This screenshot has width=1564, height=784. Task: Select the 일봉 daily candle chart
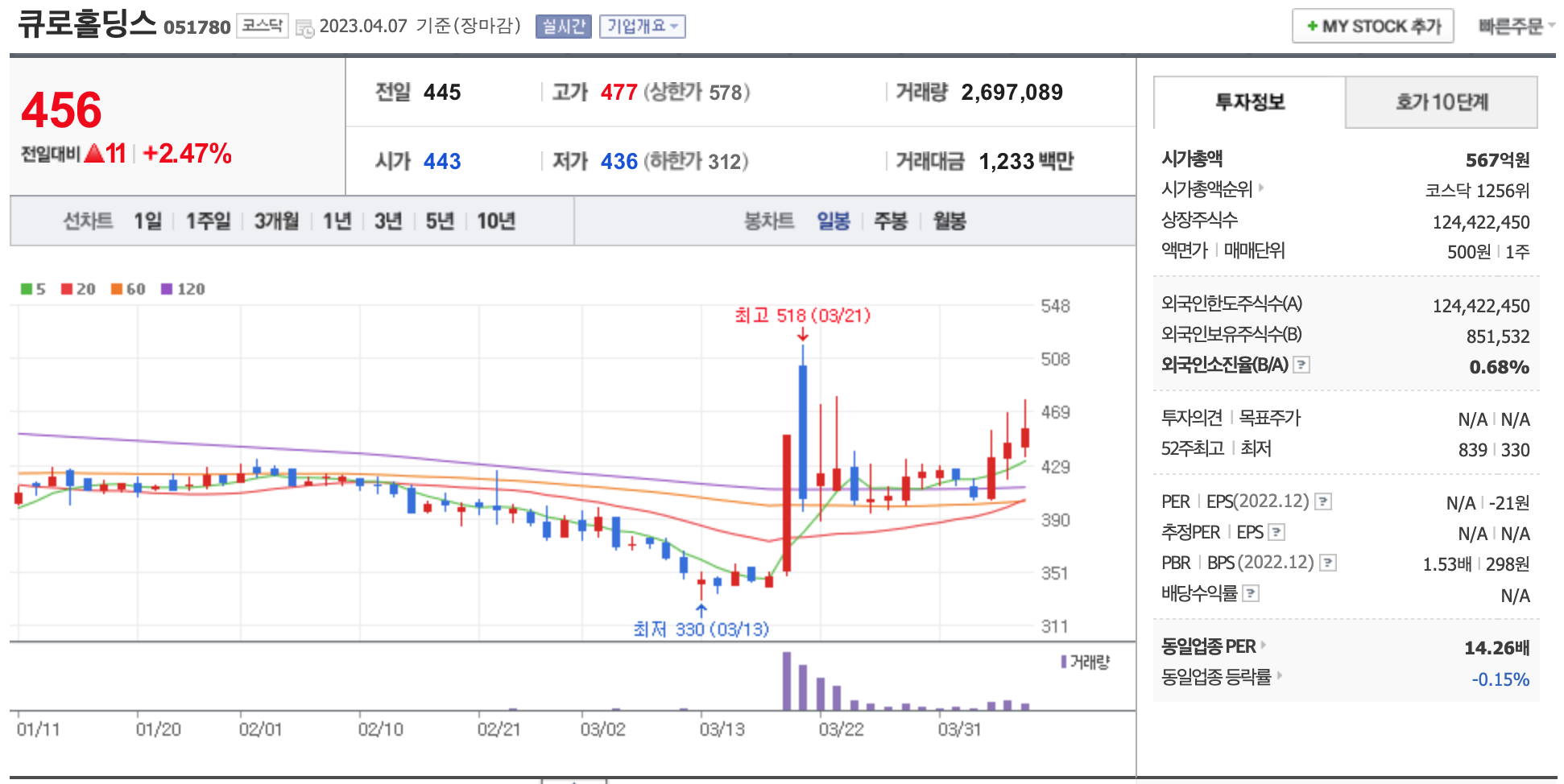833,221
